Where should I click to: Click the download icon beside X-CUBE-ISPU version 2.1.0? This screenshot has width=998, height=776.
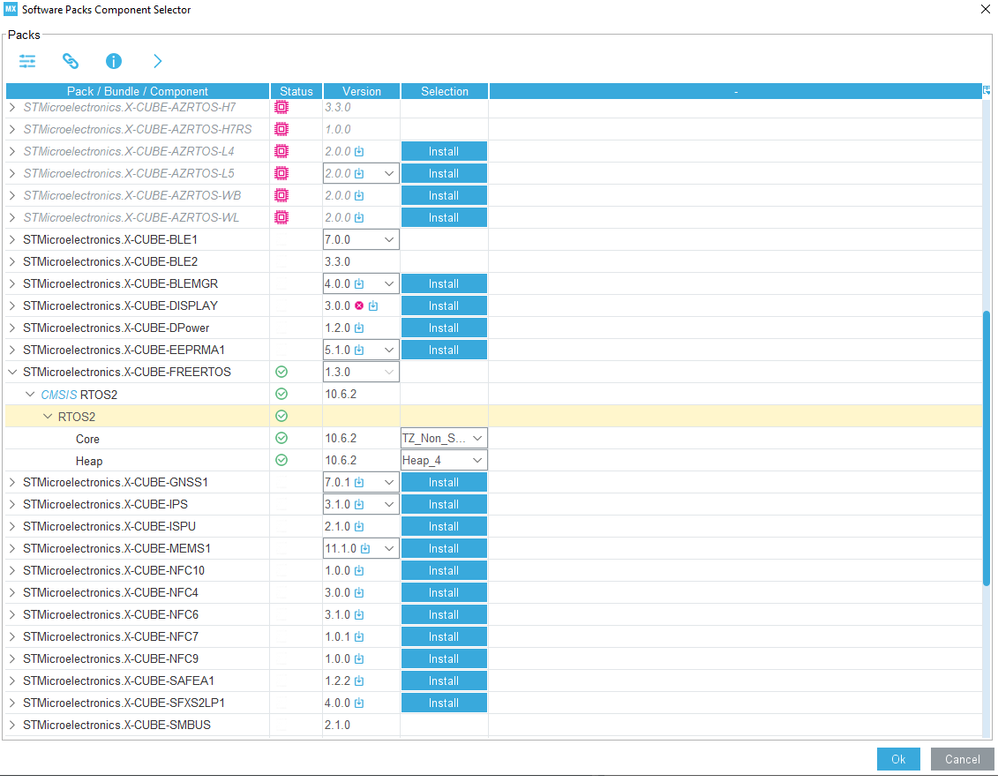point(359,526)
